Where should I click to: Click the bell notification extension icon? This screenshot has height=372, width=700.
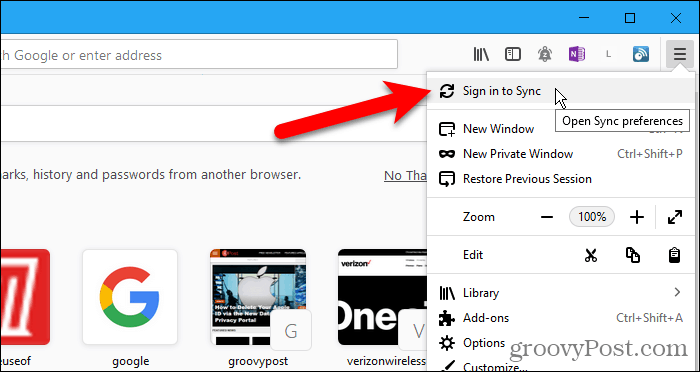tap(545, 54)
